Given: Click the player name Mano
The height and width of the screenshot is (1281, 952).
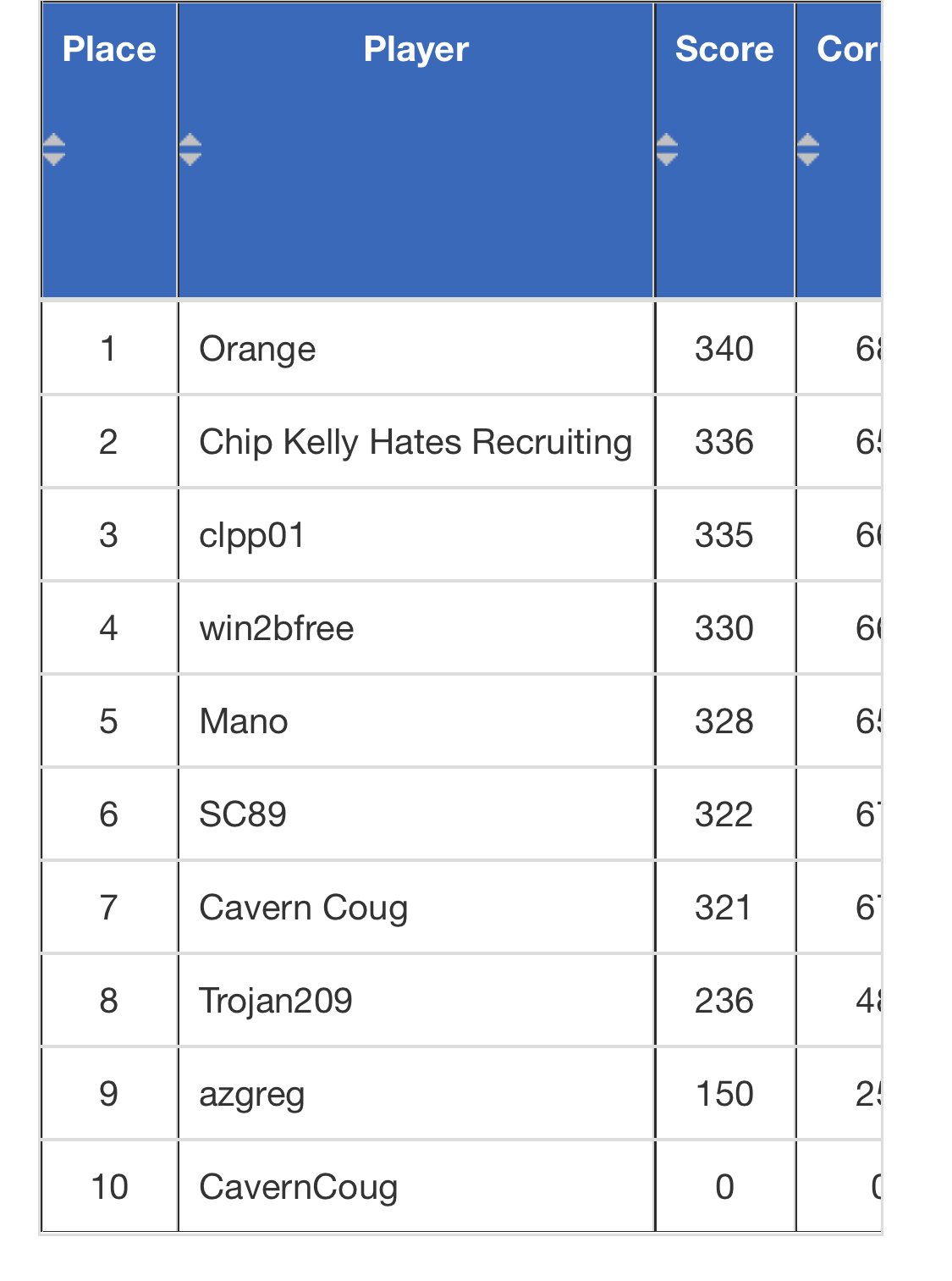Looking at the screenshot, I should pos(244,721).
